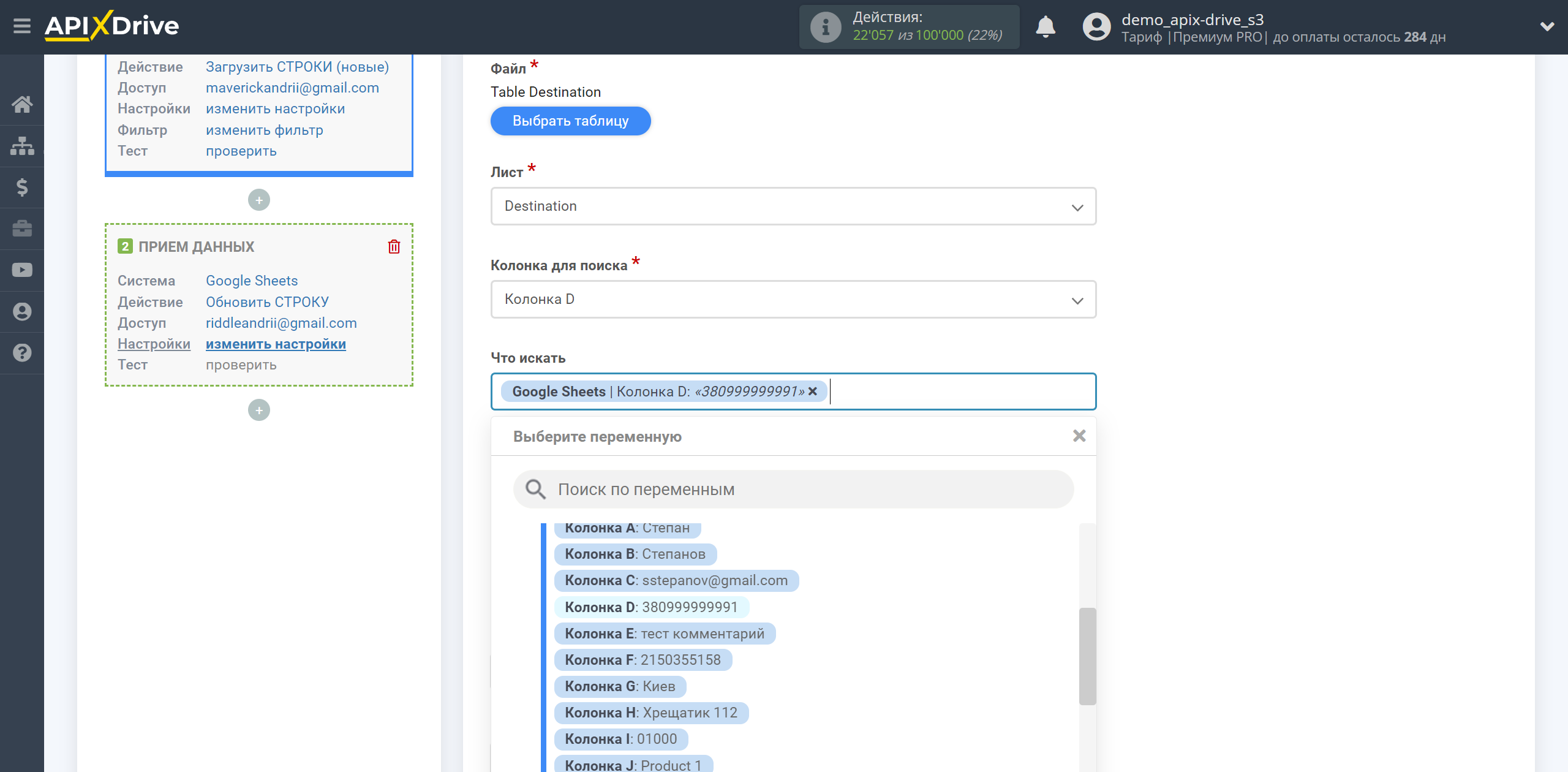Select variable Колонка D: 380999999991
The height and width of the screenshot is (772, 1568).
(x=651, y=607)
